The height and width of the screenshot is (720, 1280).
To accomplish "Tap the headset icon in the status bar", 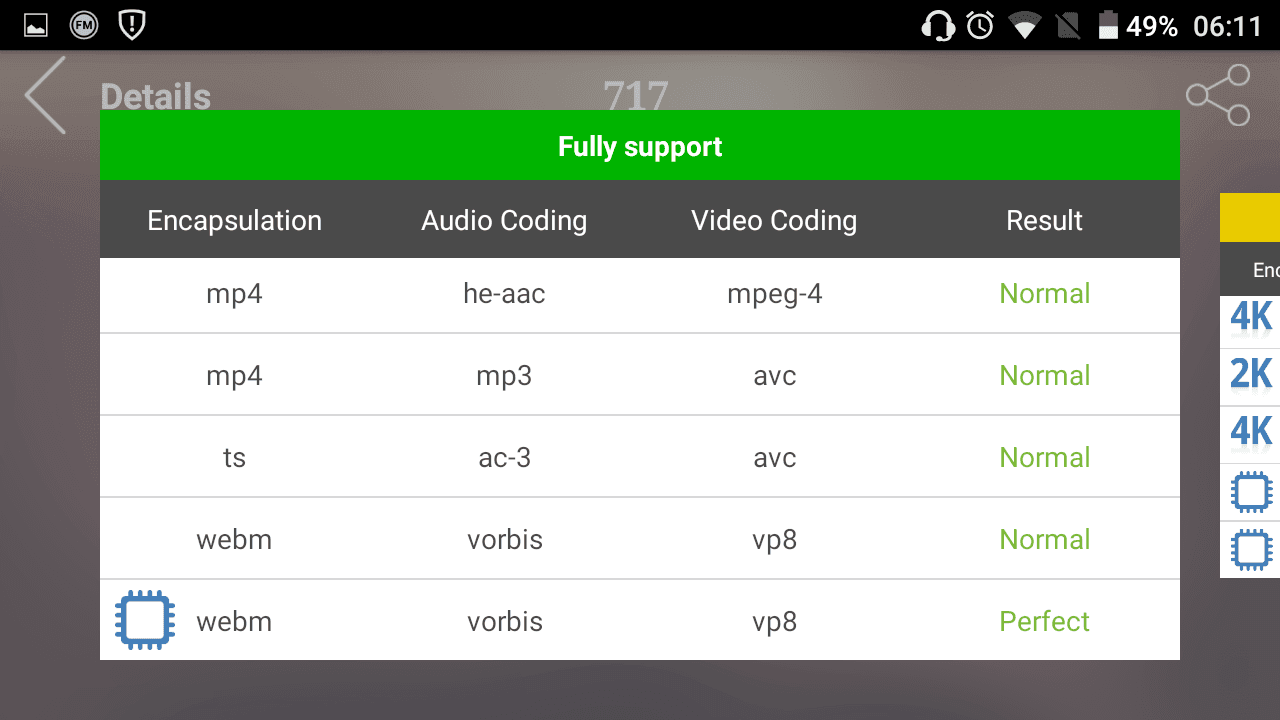I will [x=938, y=25].
